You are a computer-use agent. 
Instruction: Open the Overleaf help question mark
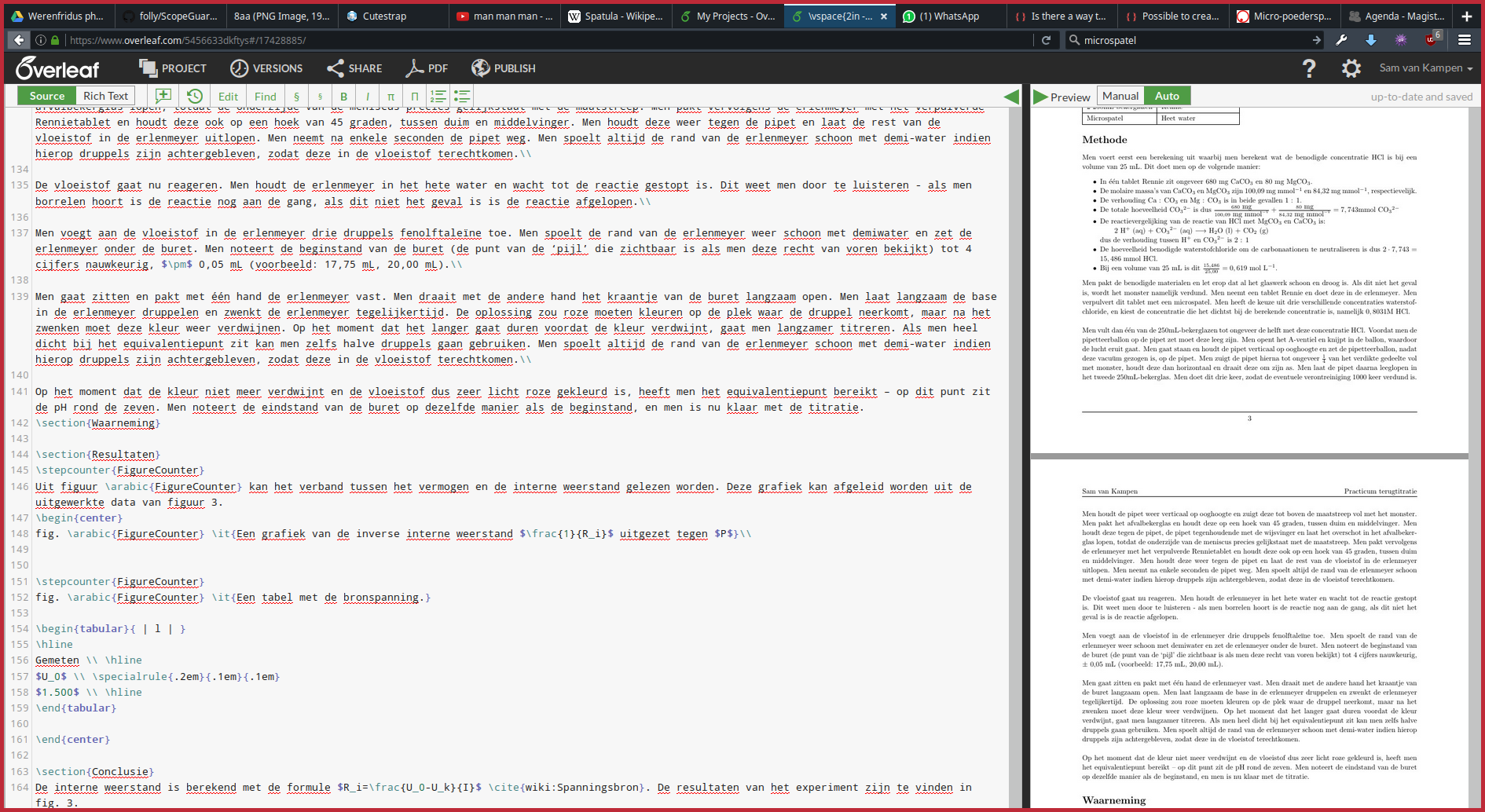tap(1309, 68)
